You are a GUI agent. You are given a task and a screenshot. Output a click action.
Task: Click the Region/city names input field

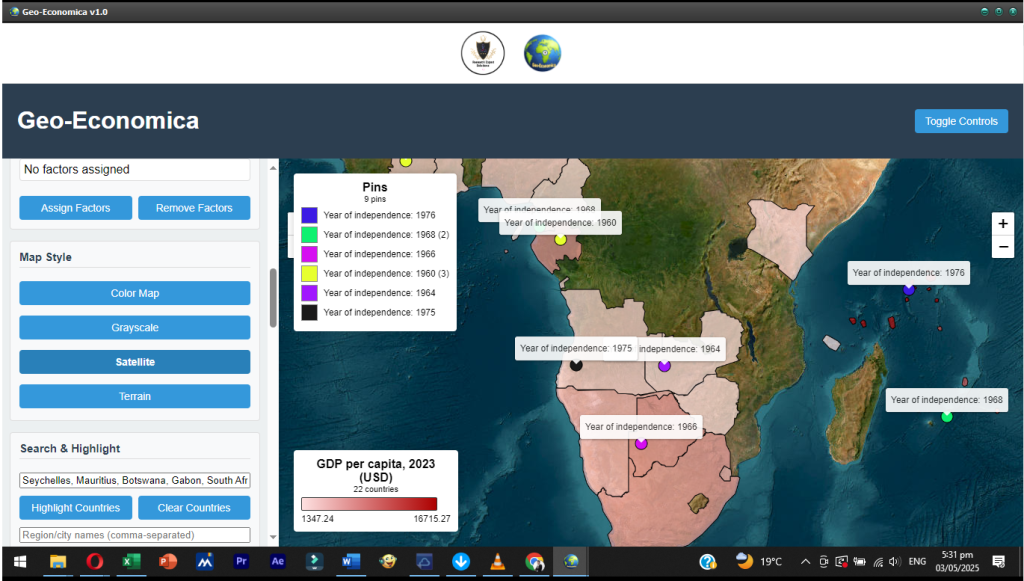135,535
